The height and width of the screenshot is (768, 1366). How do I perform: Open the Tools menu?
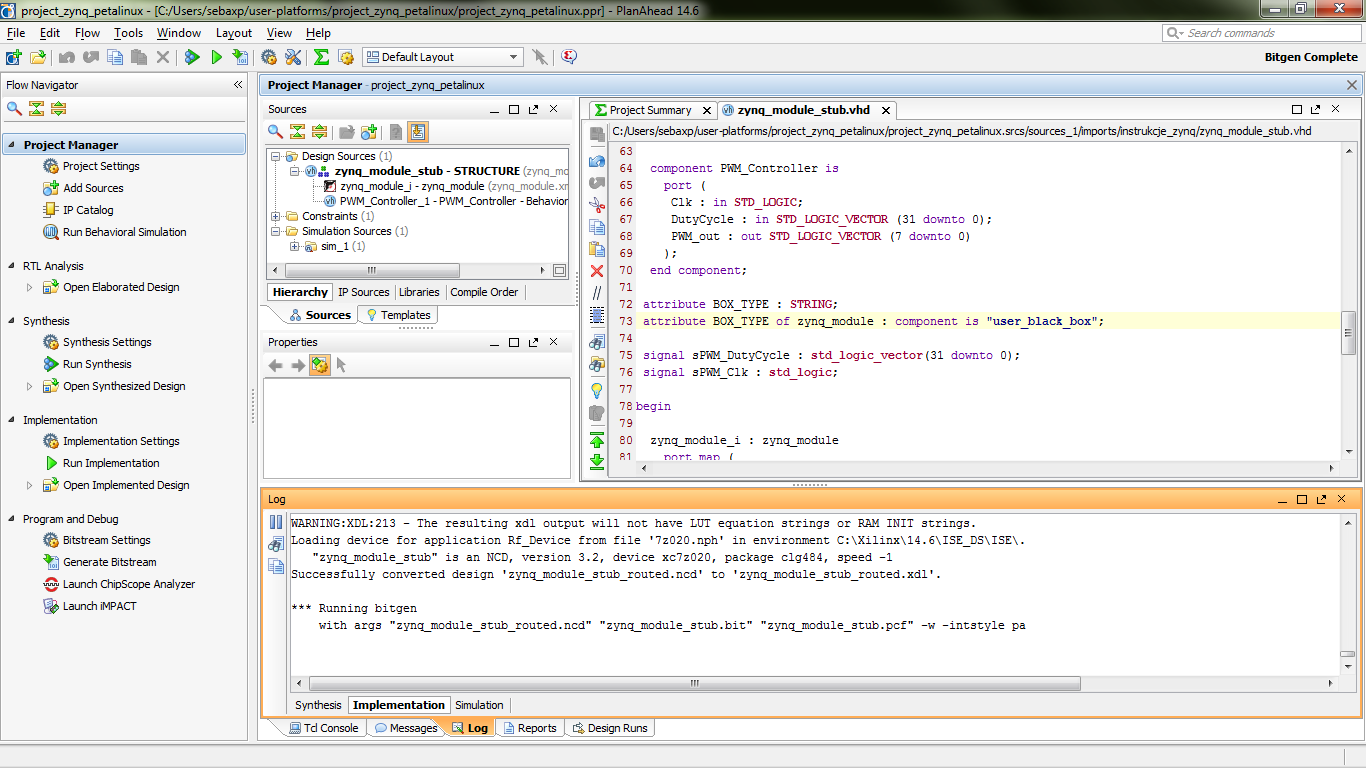click(x=128, y=33)
